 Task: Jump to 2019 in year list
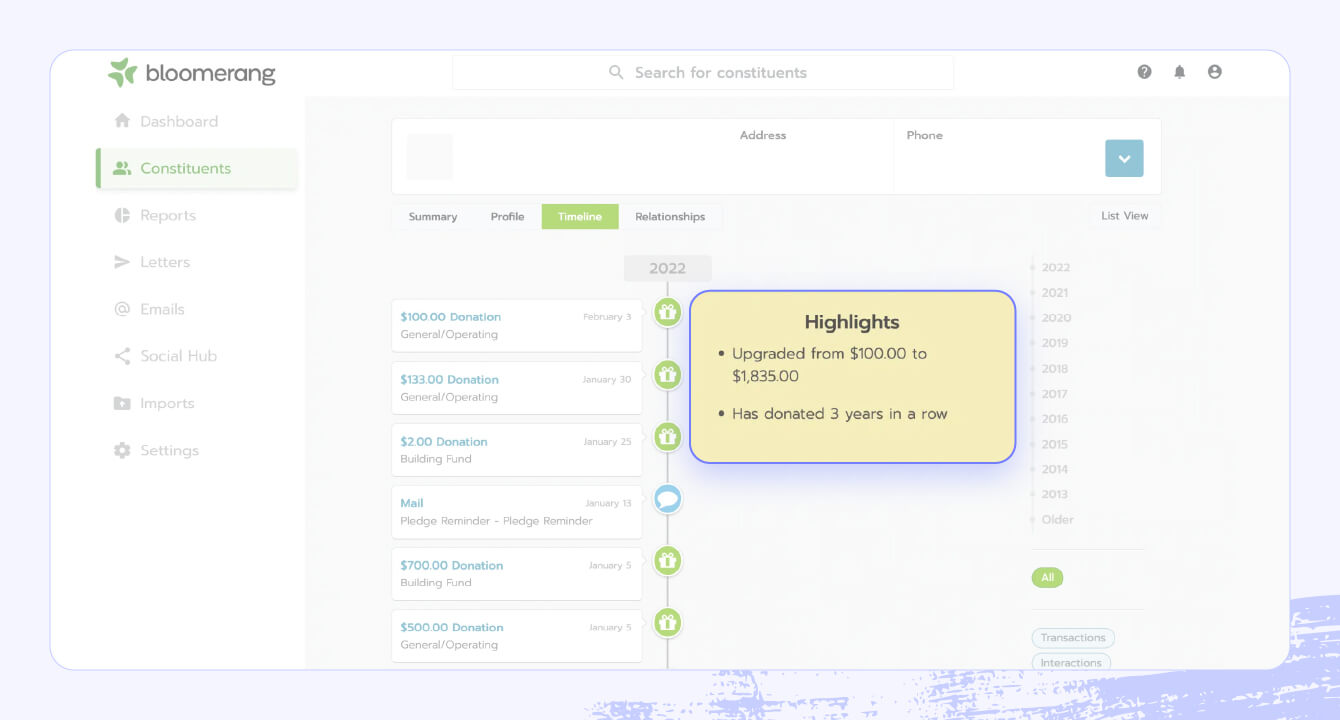(x=1055, y=343)
